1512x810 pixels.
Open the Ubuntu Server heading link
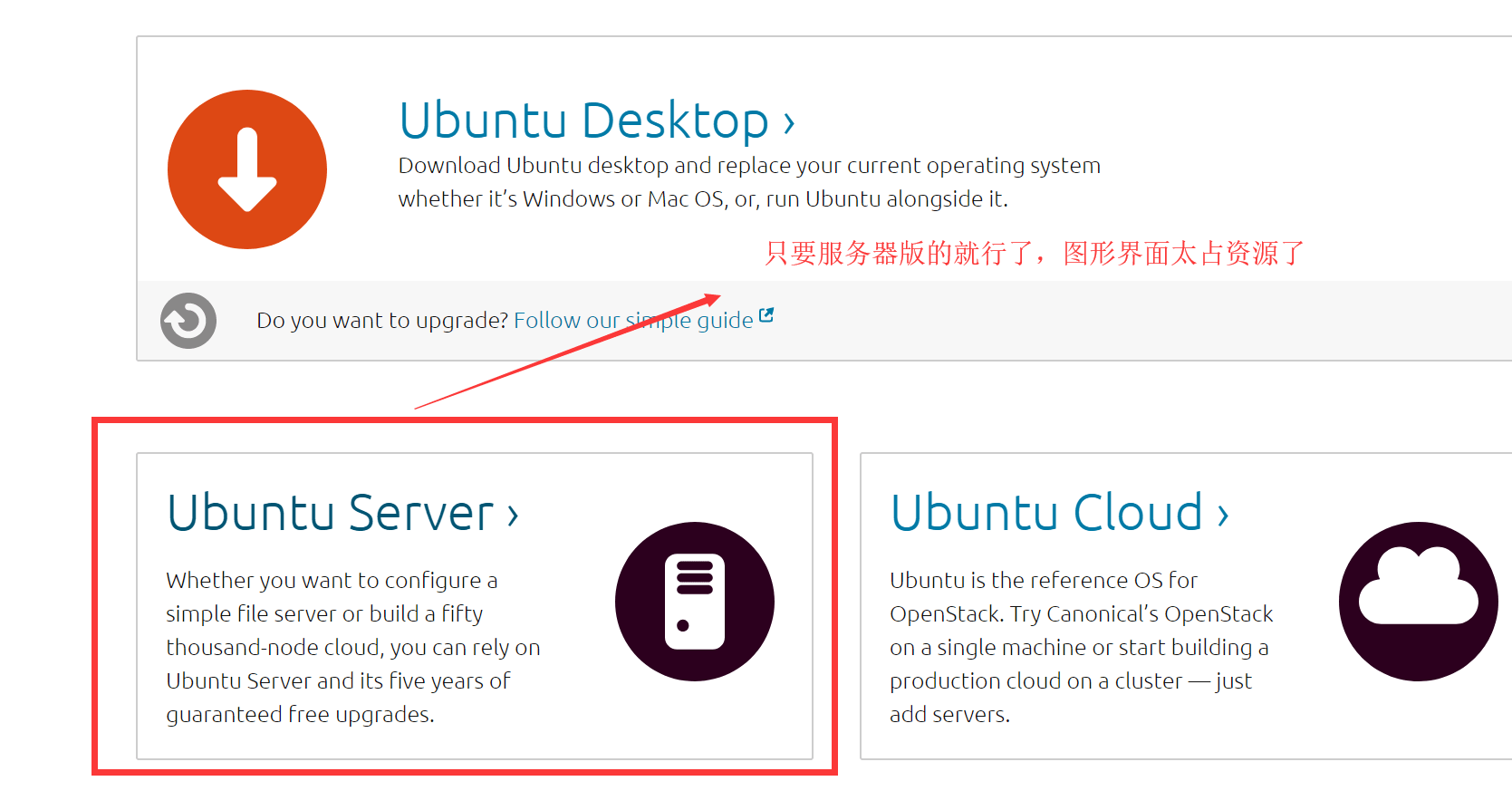pos(331,513)
